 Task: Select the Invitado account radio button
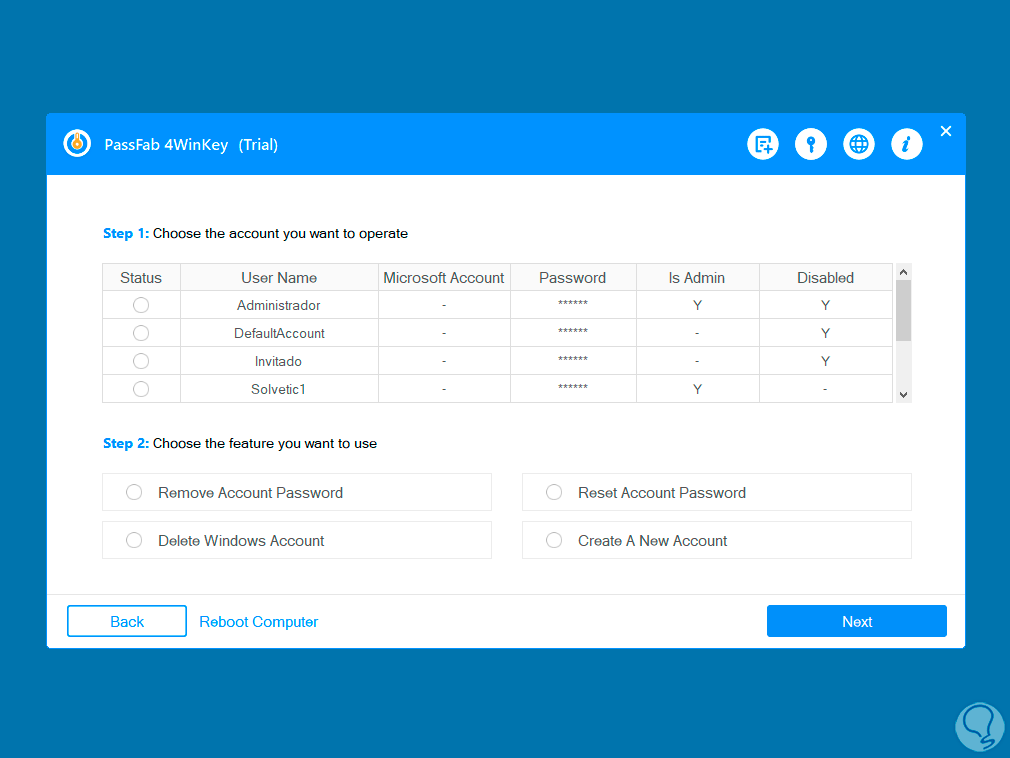pos(141,361)
